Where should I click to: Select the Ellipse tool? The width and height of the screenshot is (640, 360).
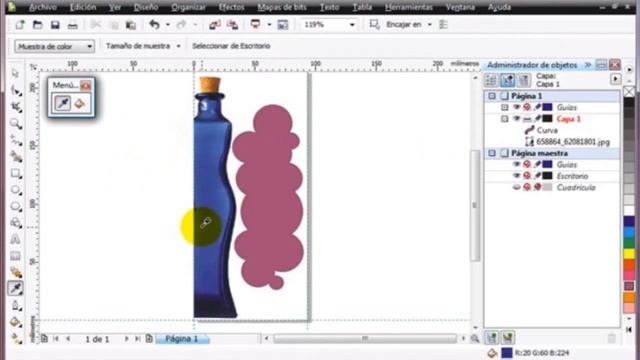click(16, 190)
